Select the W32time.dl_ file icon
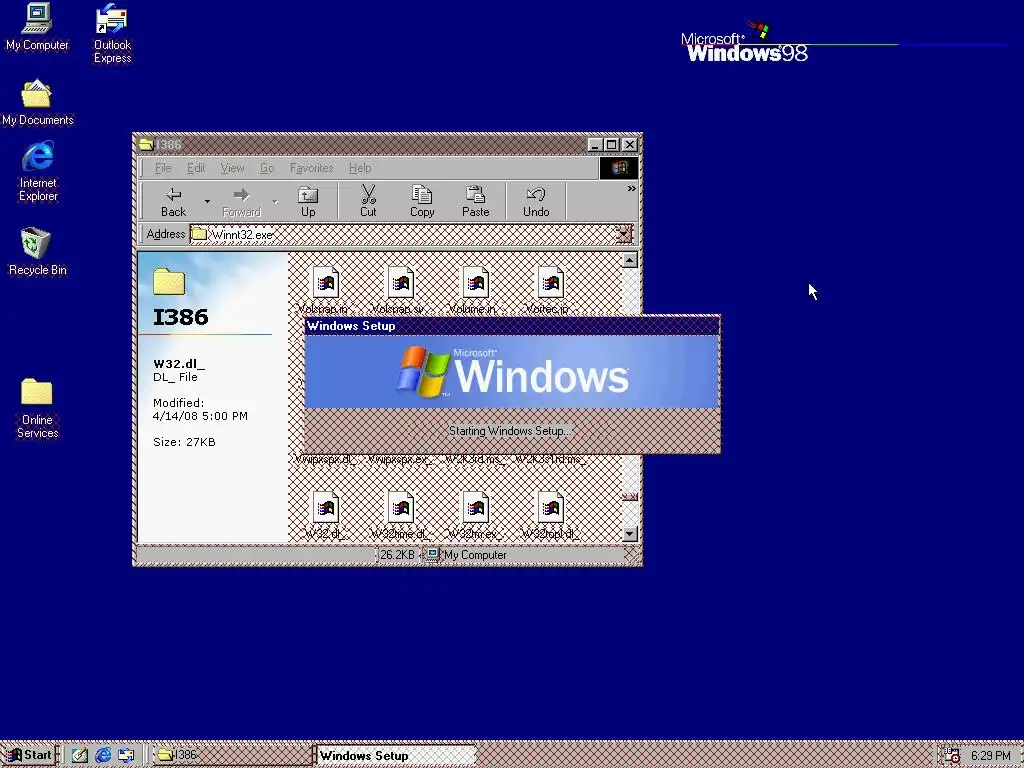 point(400,507)
